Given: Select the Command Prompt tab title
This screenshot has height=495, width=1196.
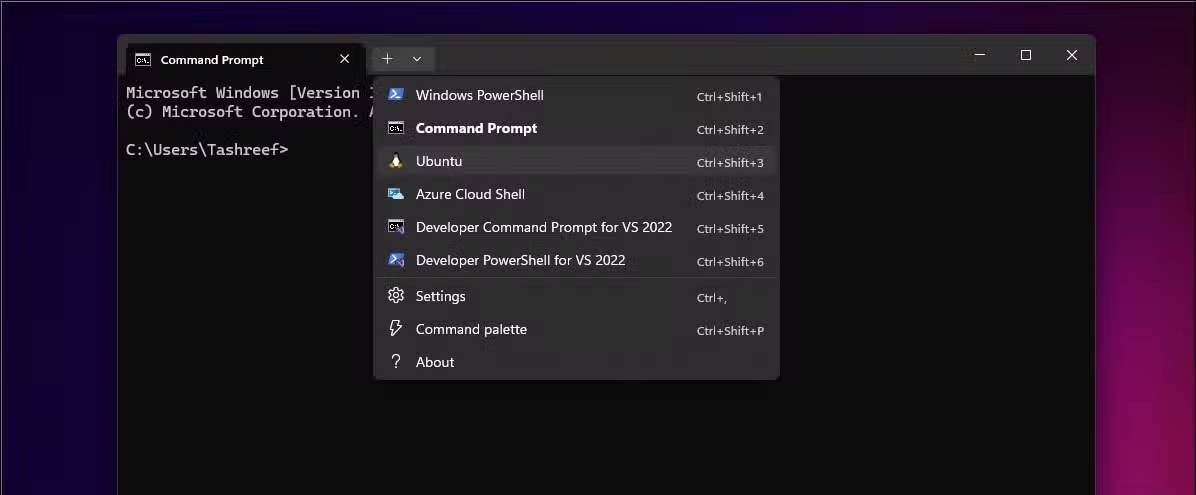Looking at the screenshot, I should [212, 60].
